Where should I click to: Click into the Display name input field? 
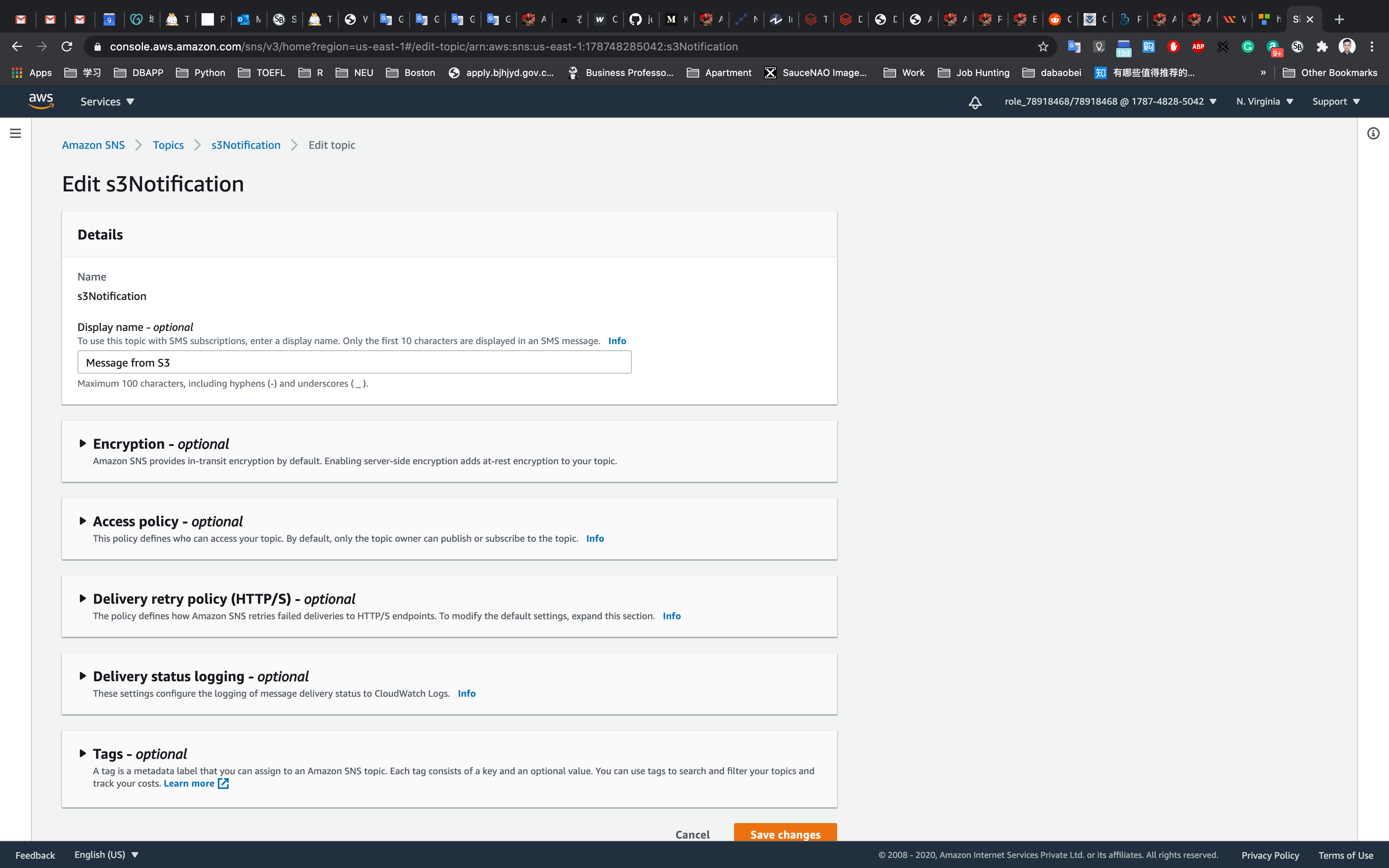tap(354, 362)
